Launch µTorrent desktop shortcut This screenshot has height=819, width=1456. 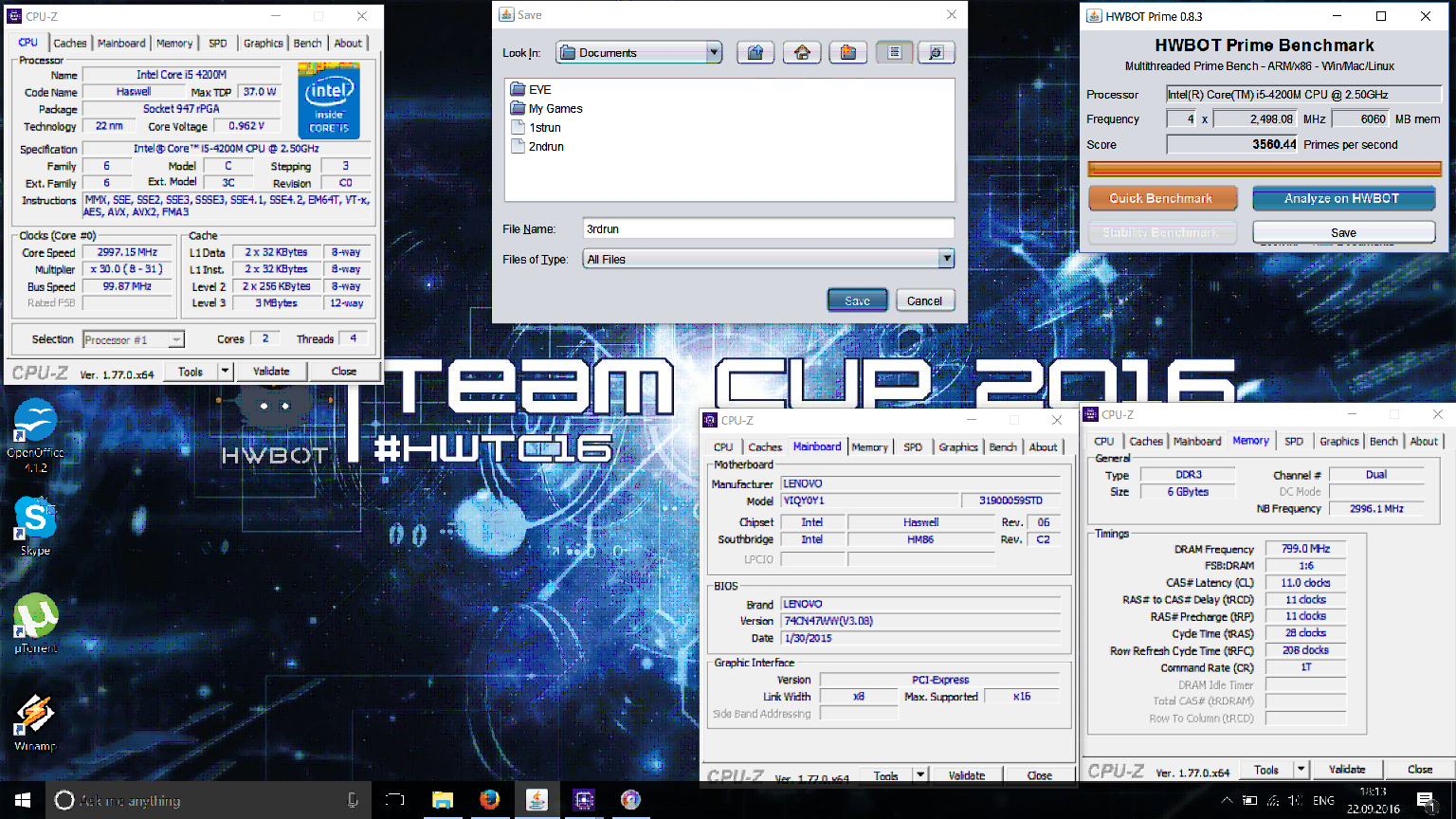pyautogui.click(x=35, y=624)
